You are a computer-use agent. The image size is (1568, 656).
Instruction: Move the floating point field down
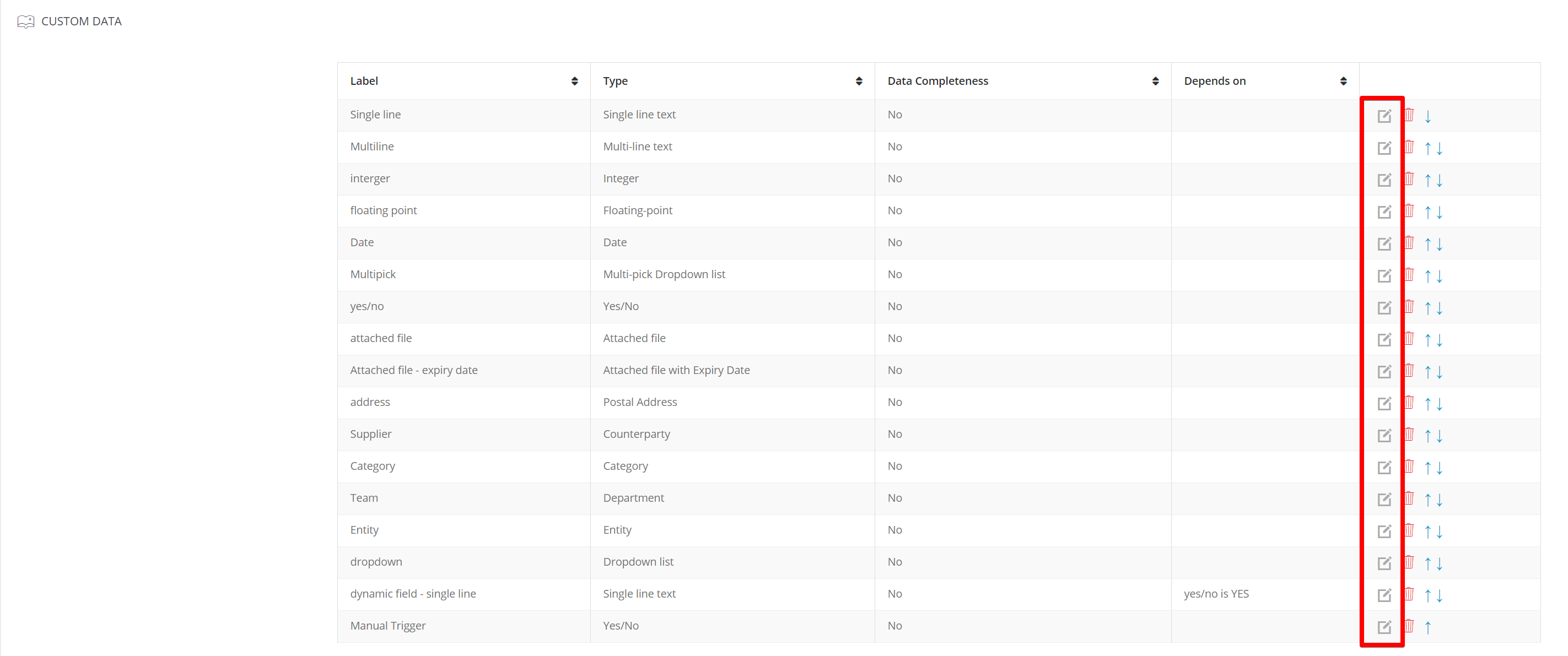[1440, 212]
